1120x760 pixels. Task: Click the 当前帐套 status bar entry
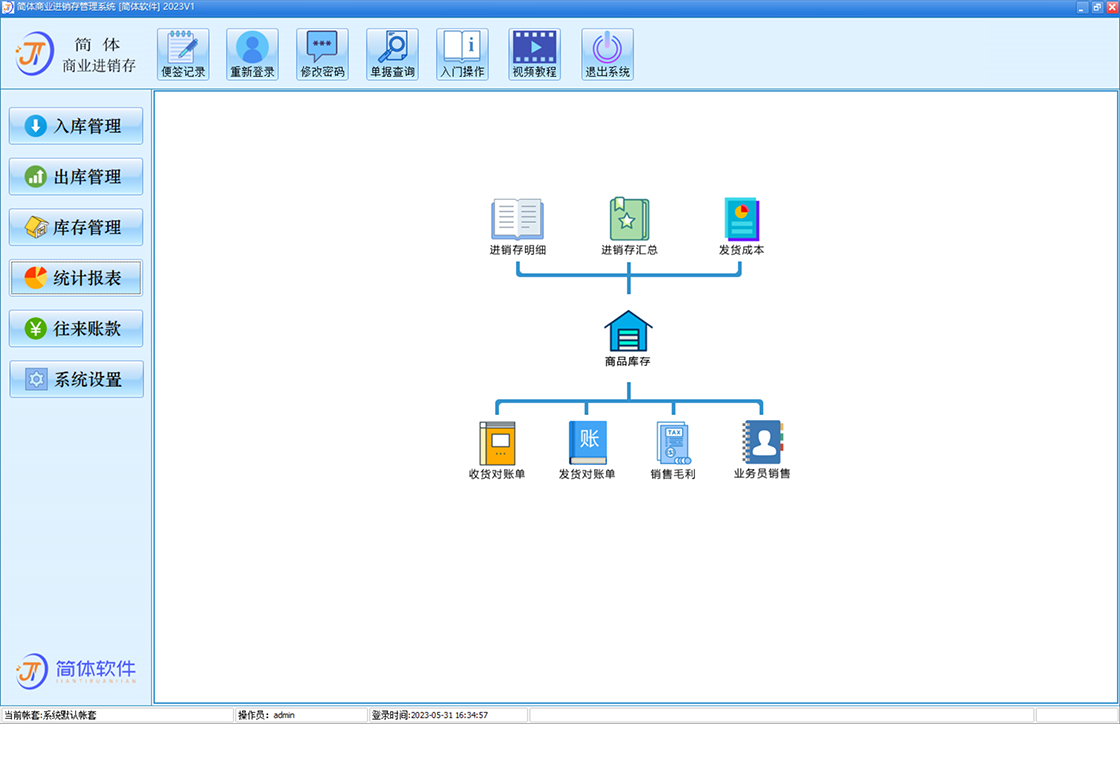tap(118, 715)
